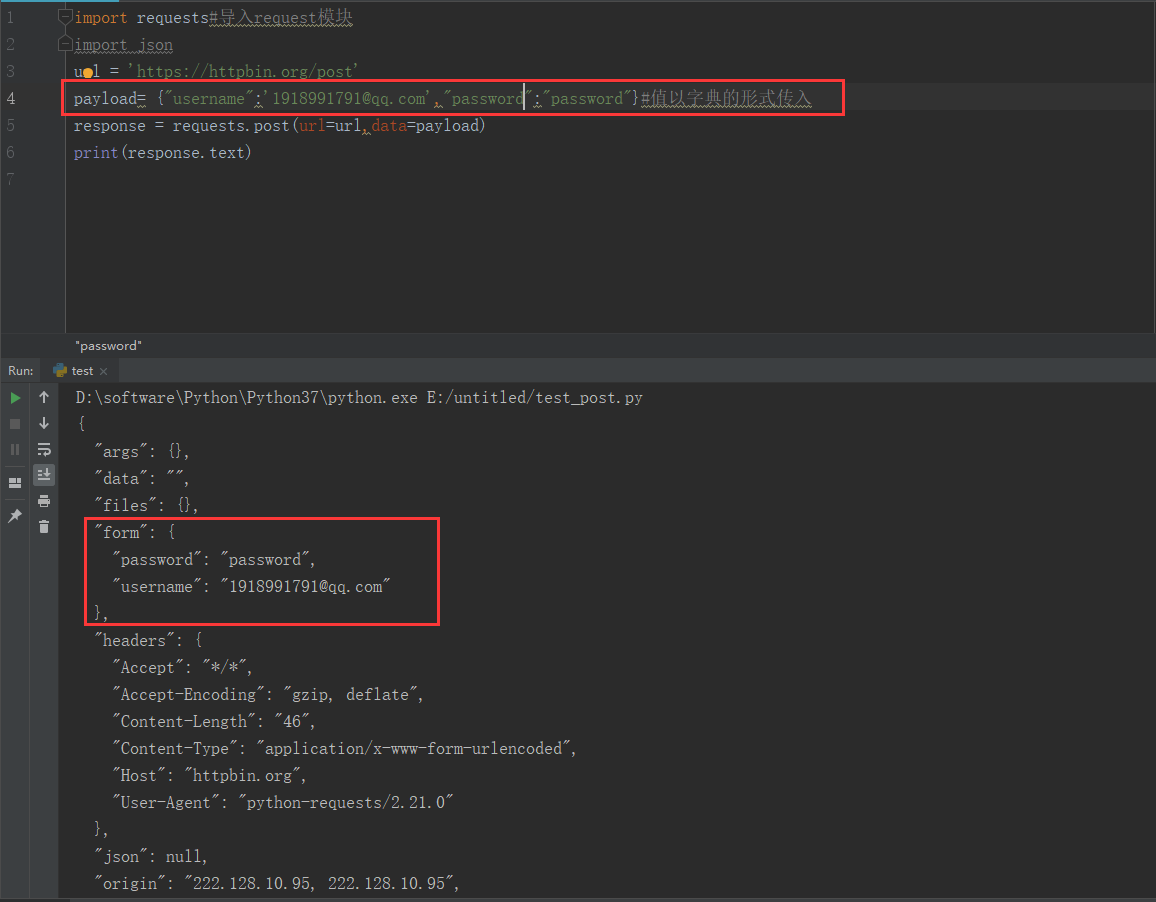Click the Python icon on test tab

(x=60, y=371)
